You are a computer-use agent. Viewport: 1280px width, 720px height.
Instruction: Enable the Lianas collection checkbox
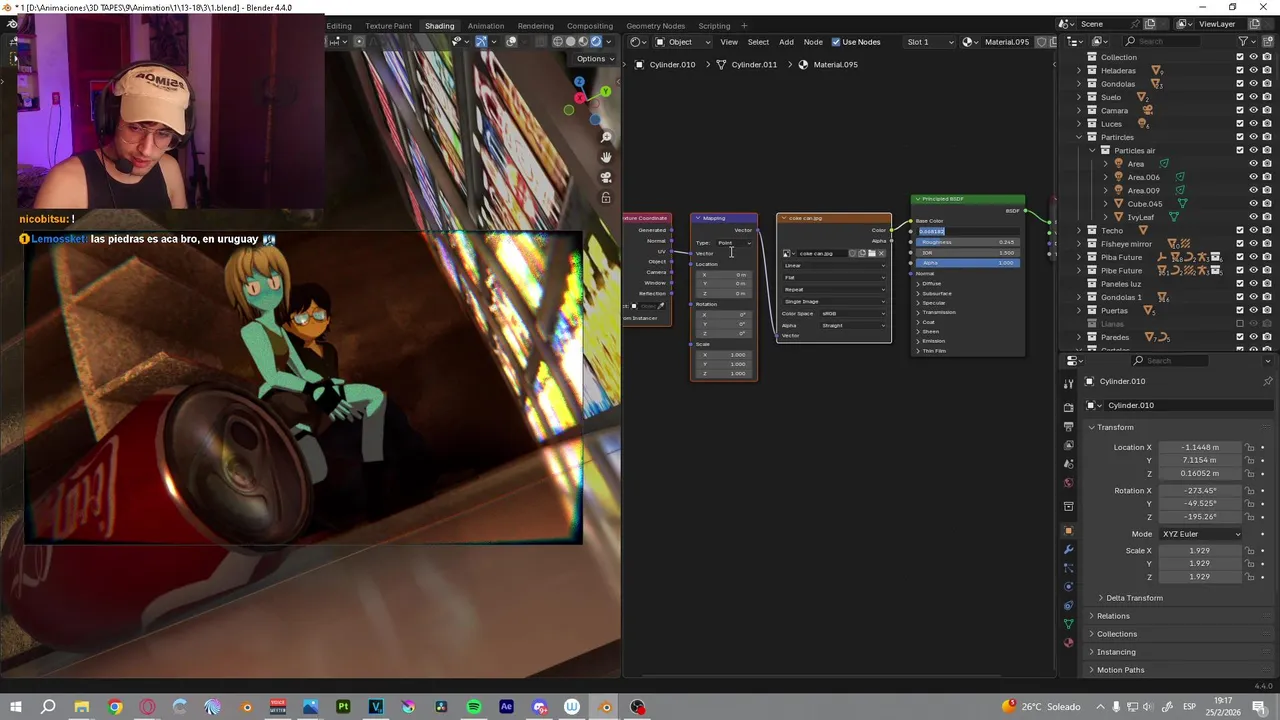pos(1240,324)
